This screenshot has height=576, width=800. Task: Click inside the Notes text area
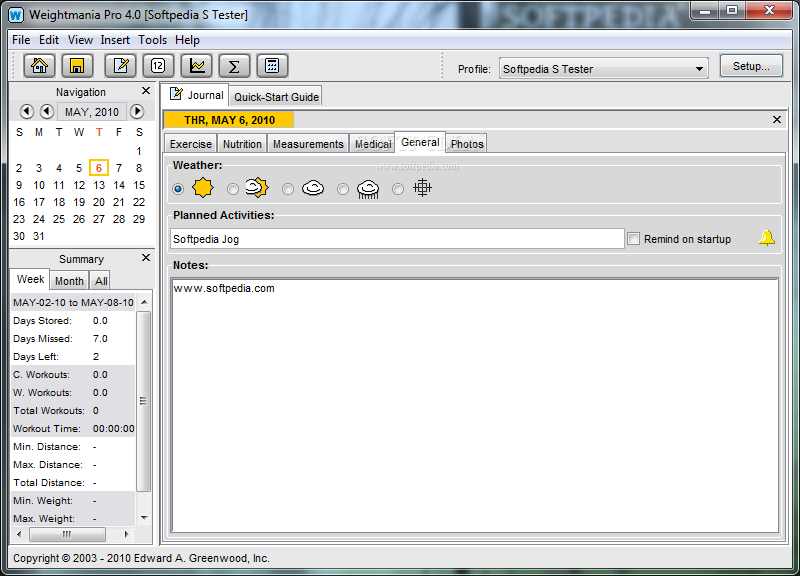coord(475,405)
